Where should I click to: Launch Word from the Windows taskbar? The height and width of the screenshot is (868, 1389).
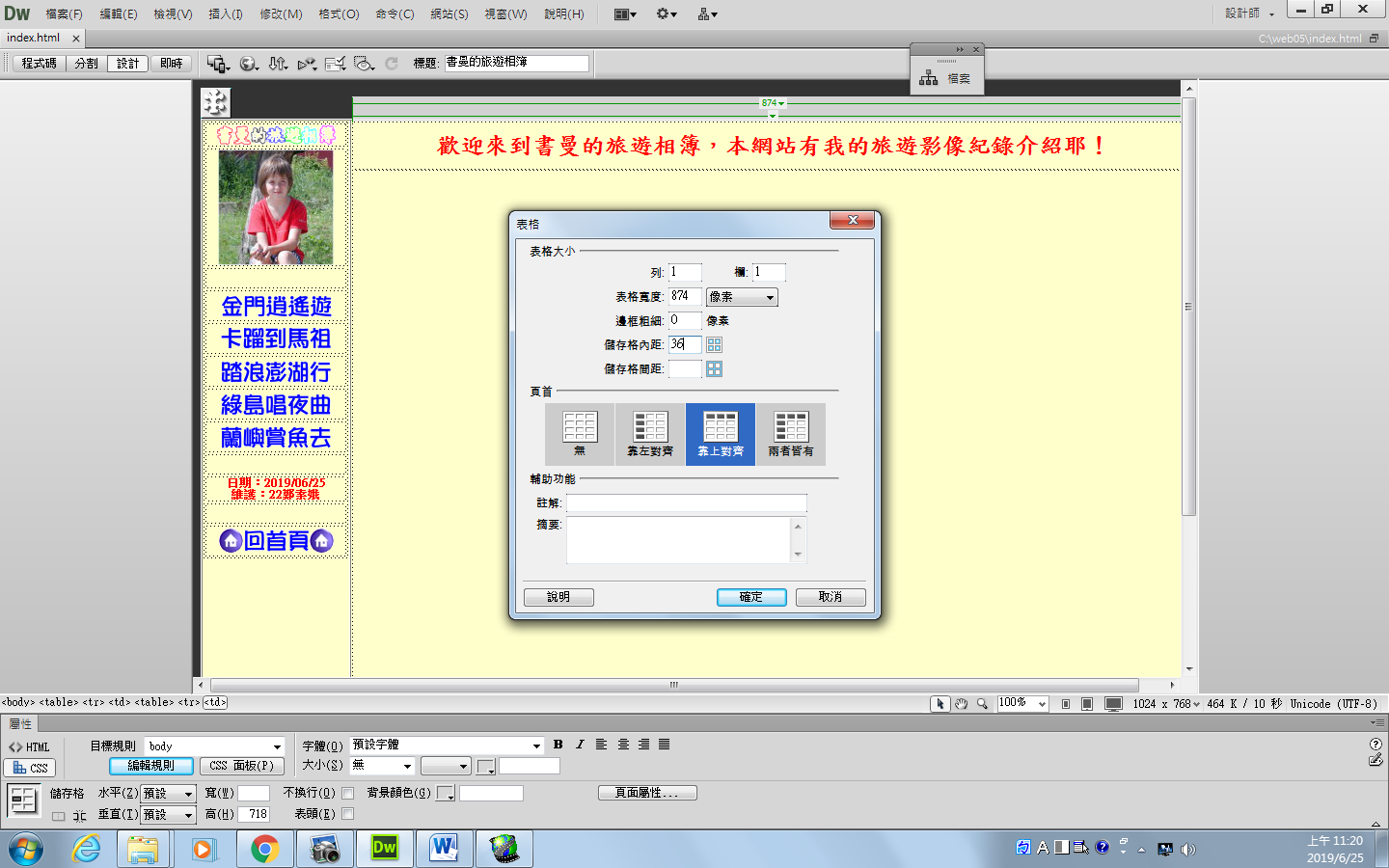(x=444, y=849)
